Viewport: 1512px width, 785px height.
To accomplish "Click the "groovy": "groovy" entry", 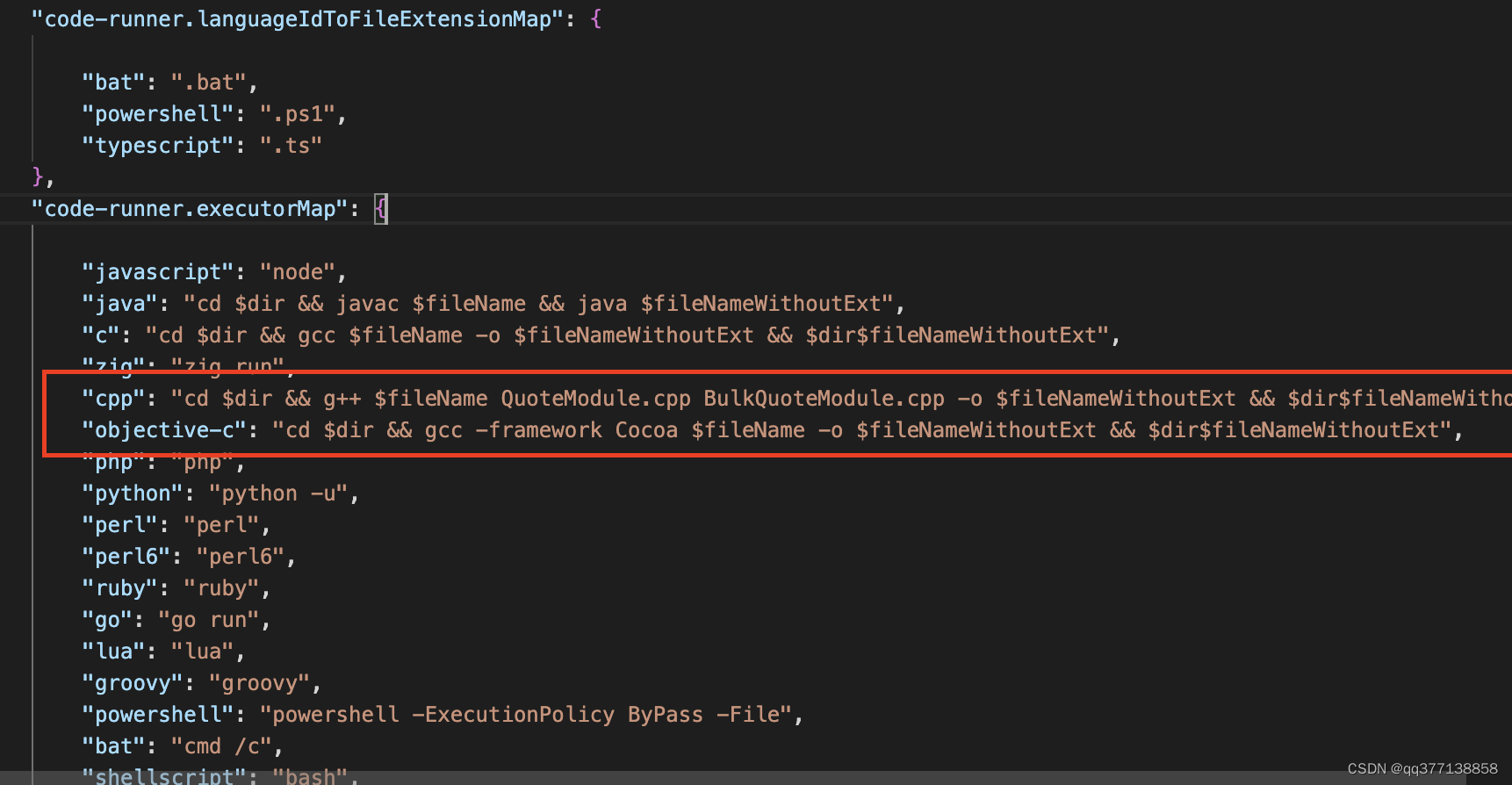I will click(x=202, y=683).
